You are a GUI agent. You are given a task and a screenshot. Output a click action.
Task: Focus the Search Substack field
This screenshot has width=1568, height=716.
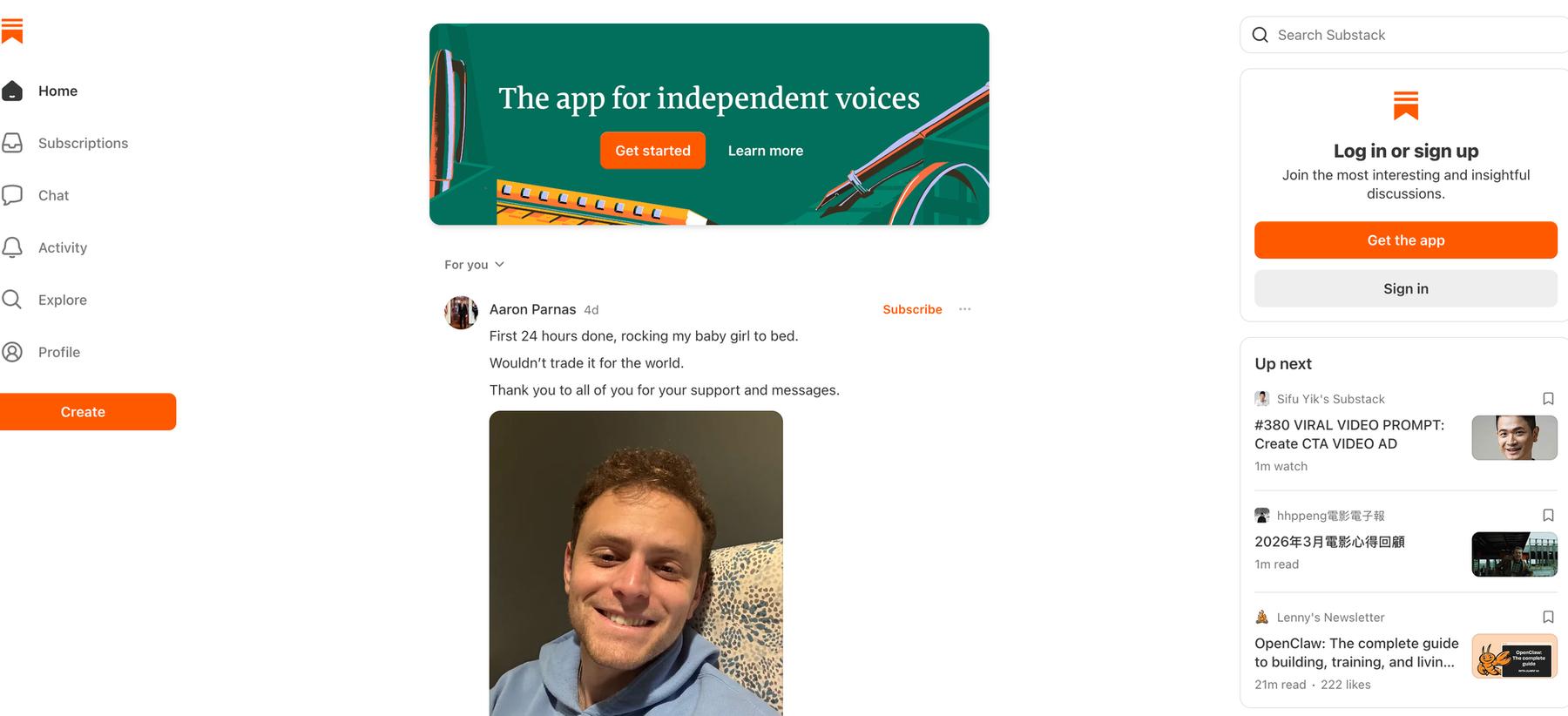pyautogui.click(x=1403, y=35)
